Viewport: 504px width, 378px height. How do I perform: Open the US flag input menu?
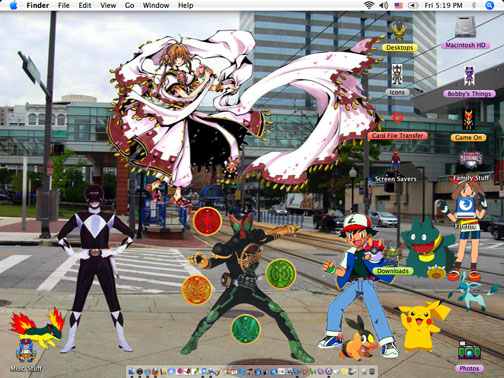pos(398,5)
